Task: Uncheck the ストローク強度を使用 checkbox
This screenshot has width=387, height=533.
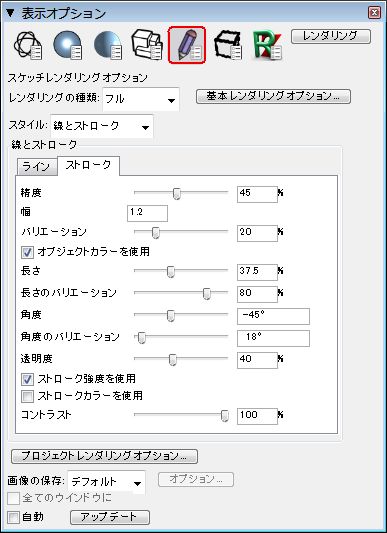Action: 28,379
